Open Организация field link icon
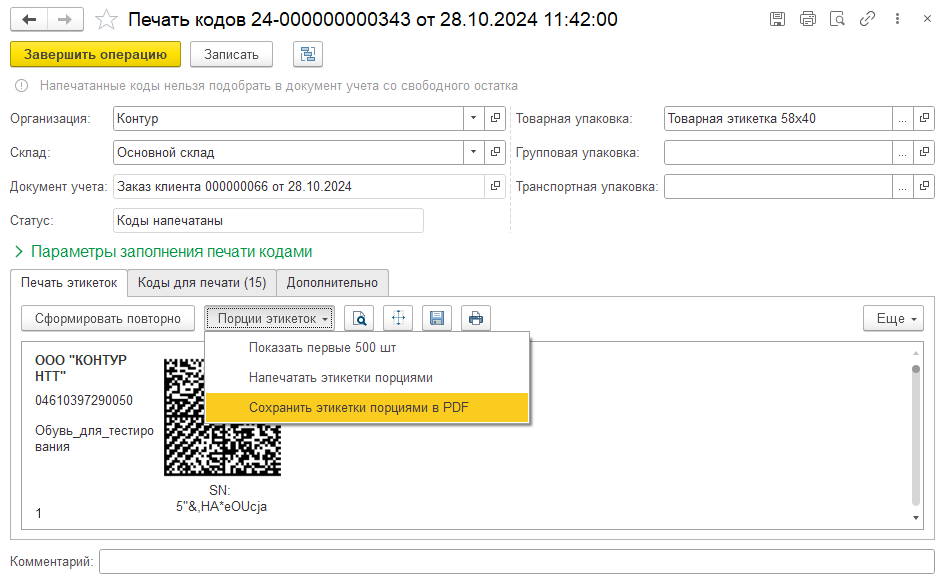Screen dimensions: 943x579 tap(495, 118)
